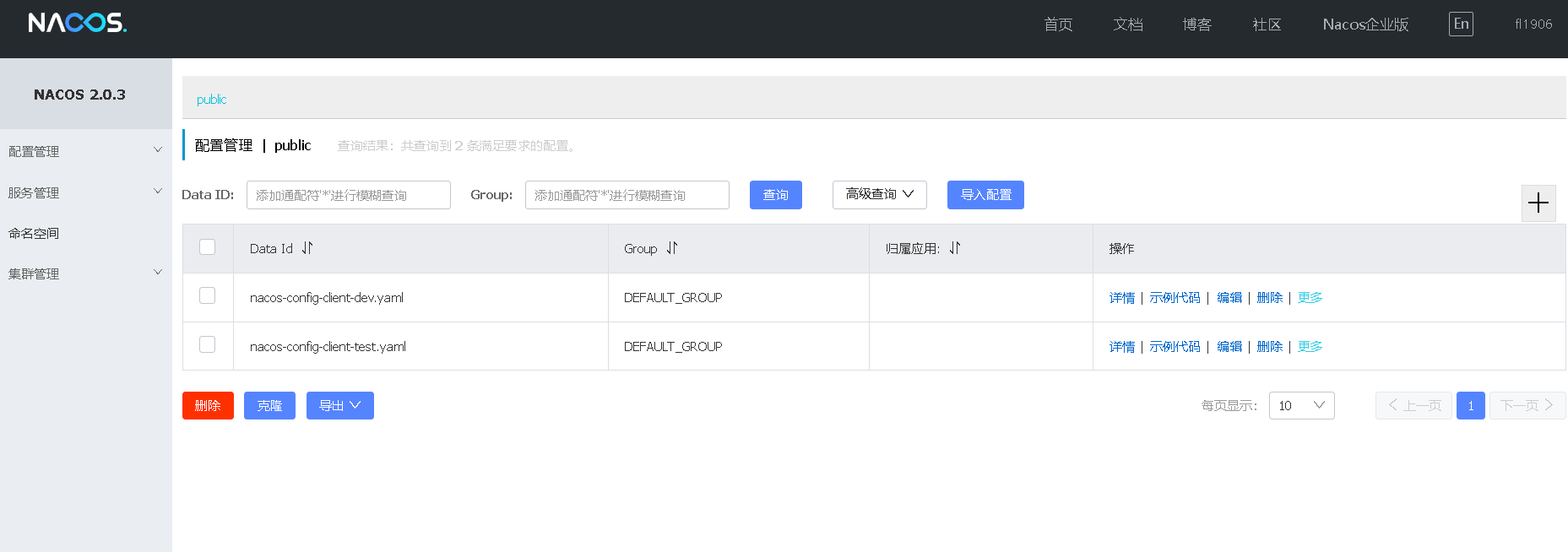Screen dimensions: 1568x552
Task: Open 社区 in top navigation
Action: [1267, 24]
